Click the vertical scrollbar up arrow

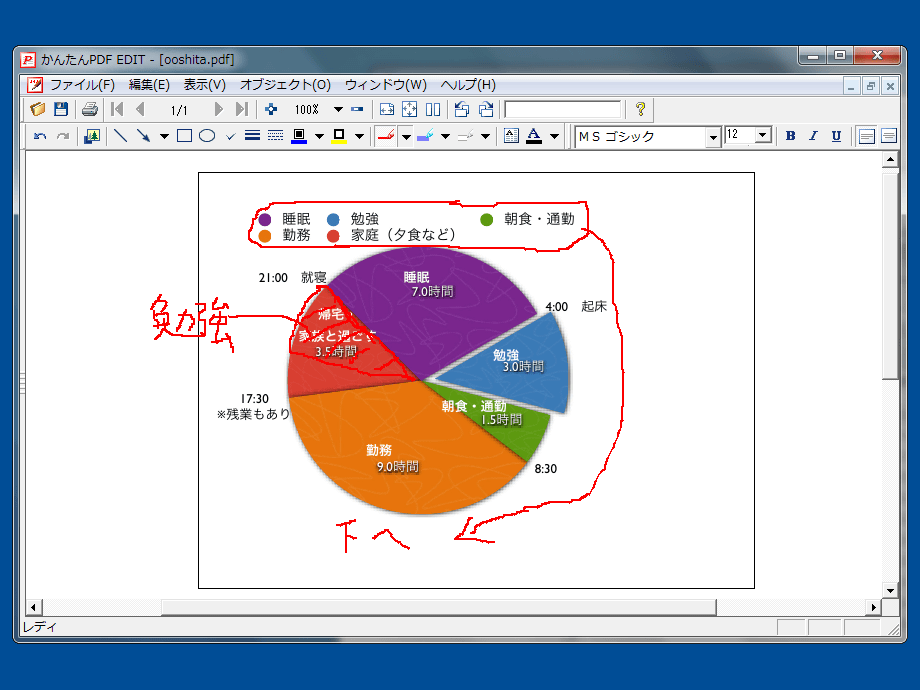tap(890, 160)
